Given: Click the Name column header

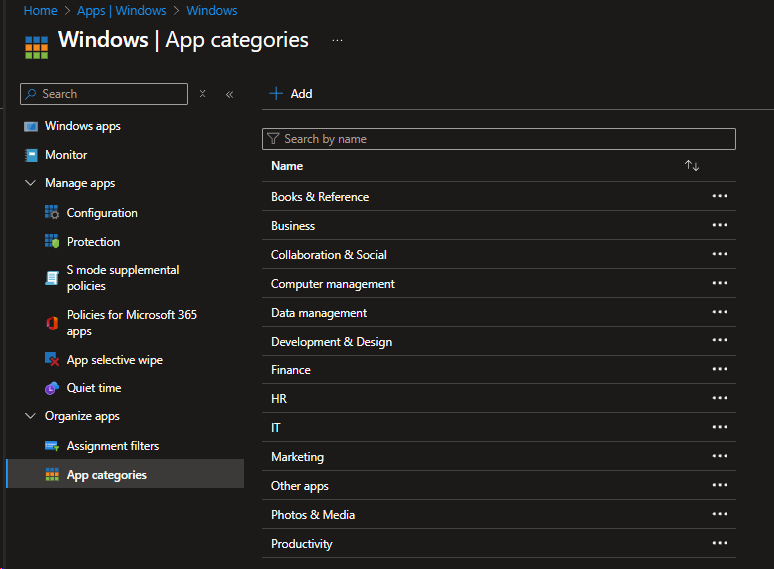Looking at the screenshot, I should click(287, 166).
